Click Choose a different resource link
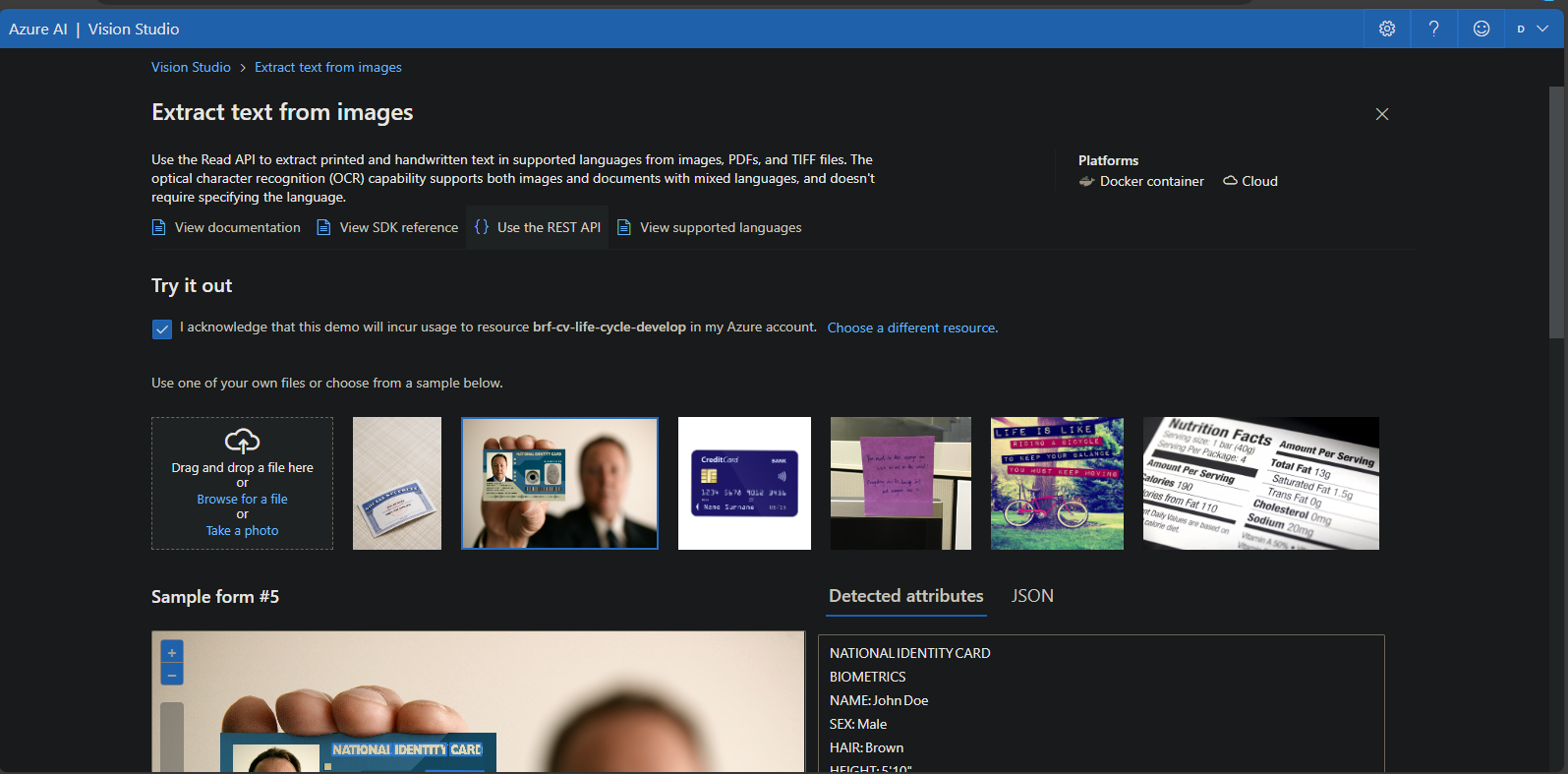 point(912,327)
